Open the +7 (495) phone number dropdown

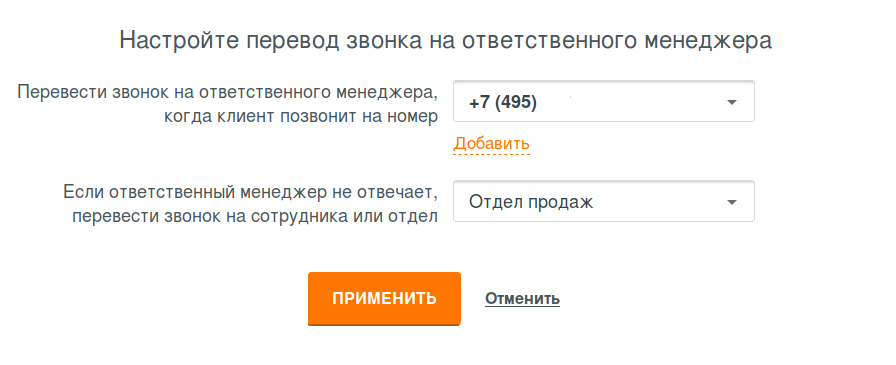(x=603, y=101)
